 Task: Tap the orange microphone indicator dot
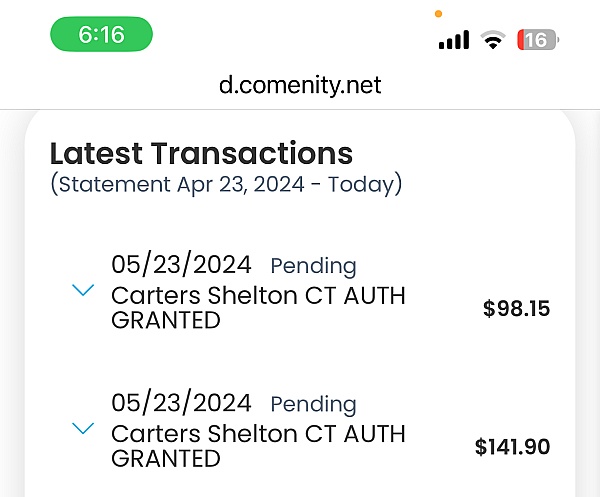pyautogui.click(x=439, y=14)
